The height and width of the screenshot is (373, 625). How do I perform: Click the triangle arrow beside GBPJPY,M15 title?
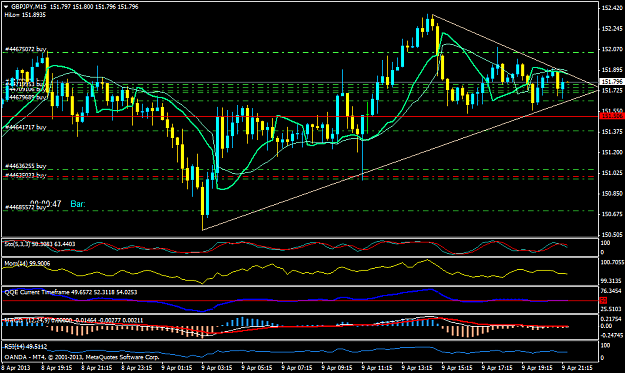pyautogui.click(x=6, y=7)
